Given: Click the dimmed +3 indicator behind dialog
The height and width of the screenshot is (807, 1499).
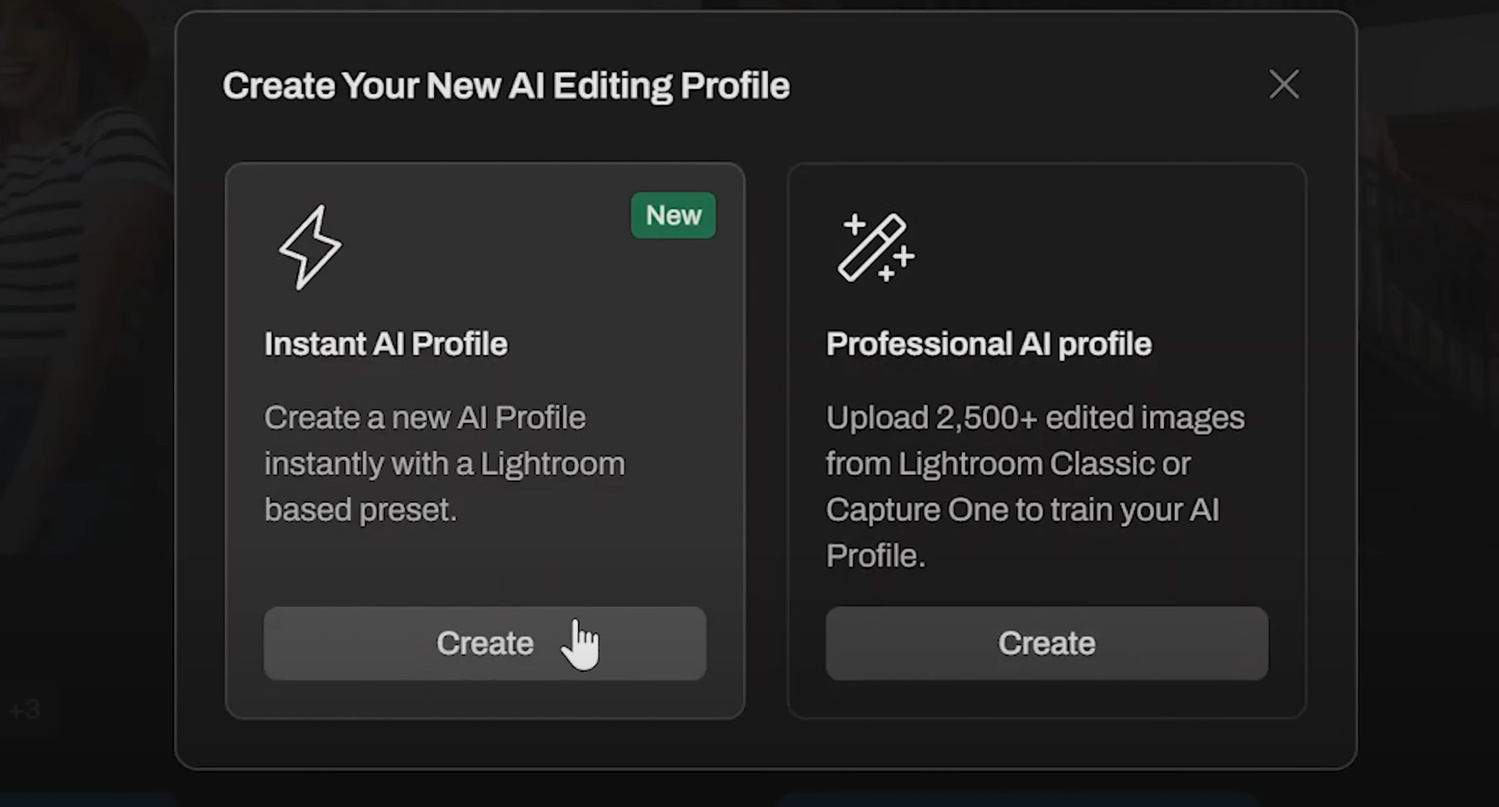Looking at the screenshot, I should (x=24, y=711).
